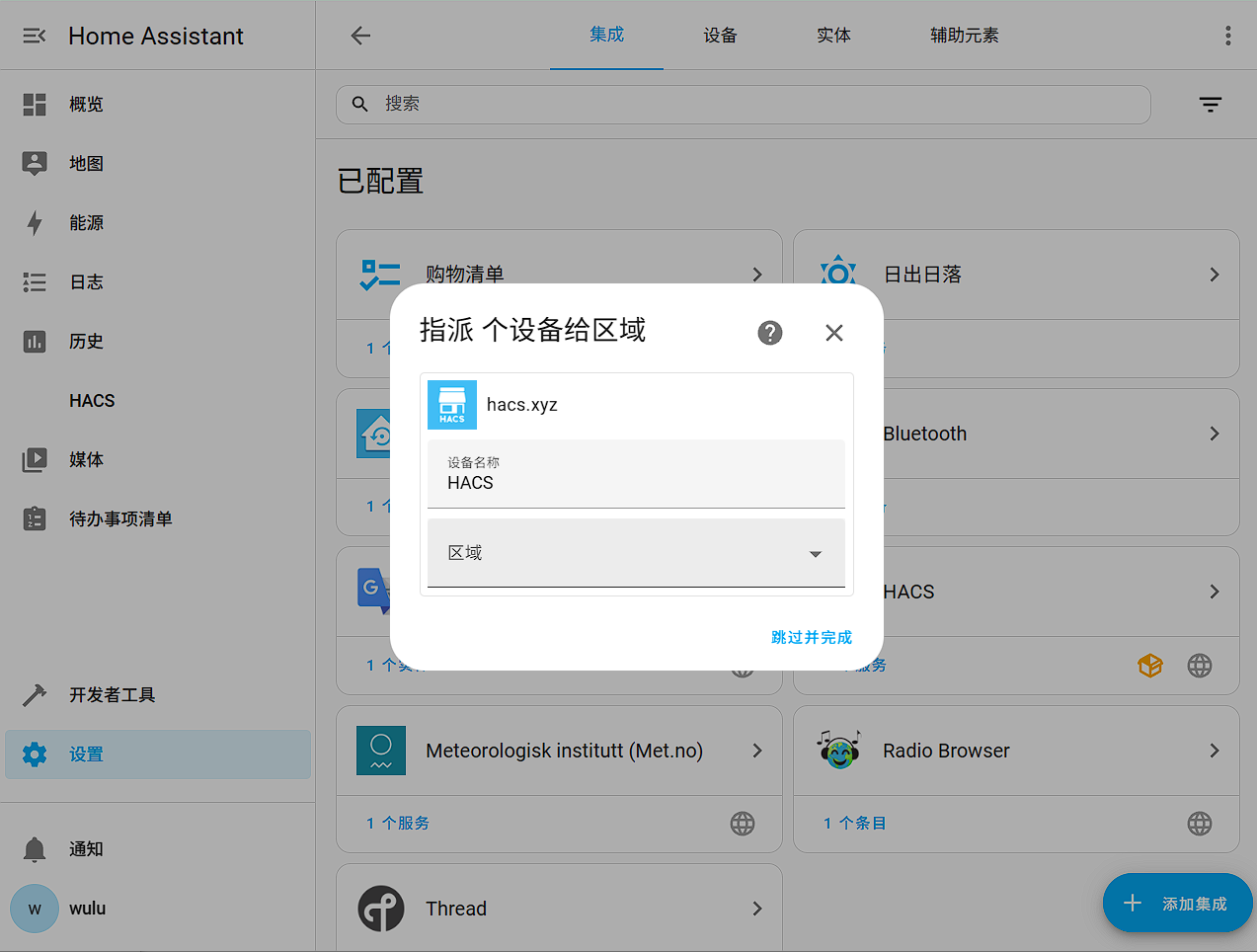Expand the Met.no integration chevron
Image resolution: width=1257 pixels, height=952 pixels.
tap(757, 751)
